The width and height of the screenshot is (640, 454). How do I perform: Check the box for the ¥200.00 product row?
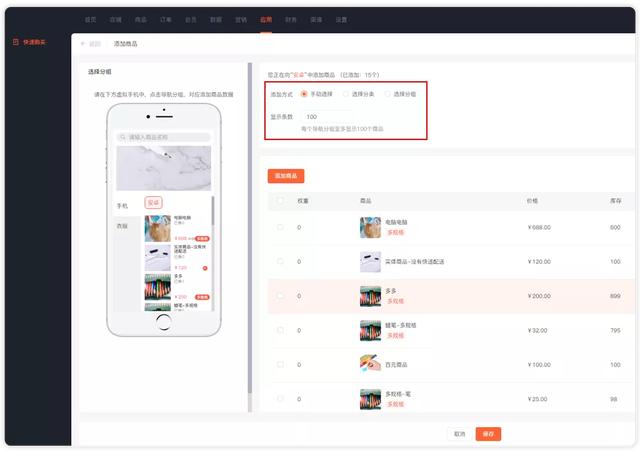click(280, 296)
